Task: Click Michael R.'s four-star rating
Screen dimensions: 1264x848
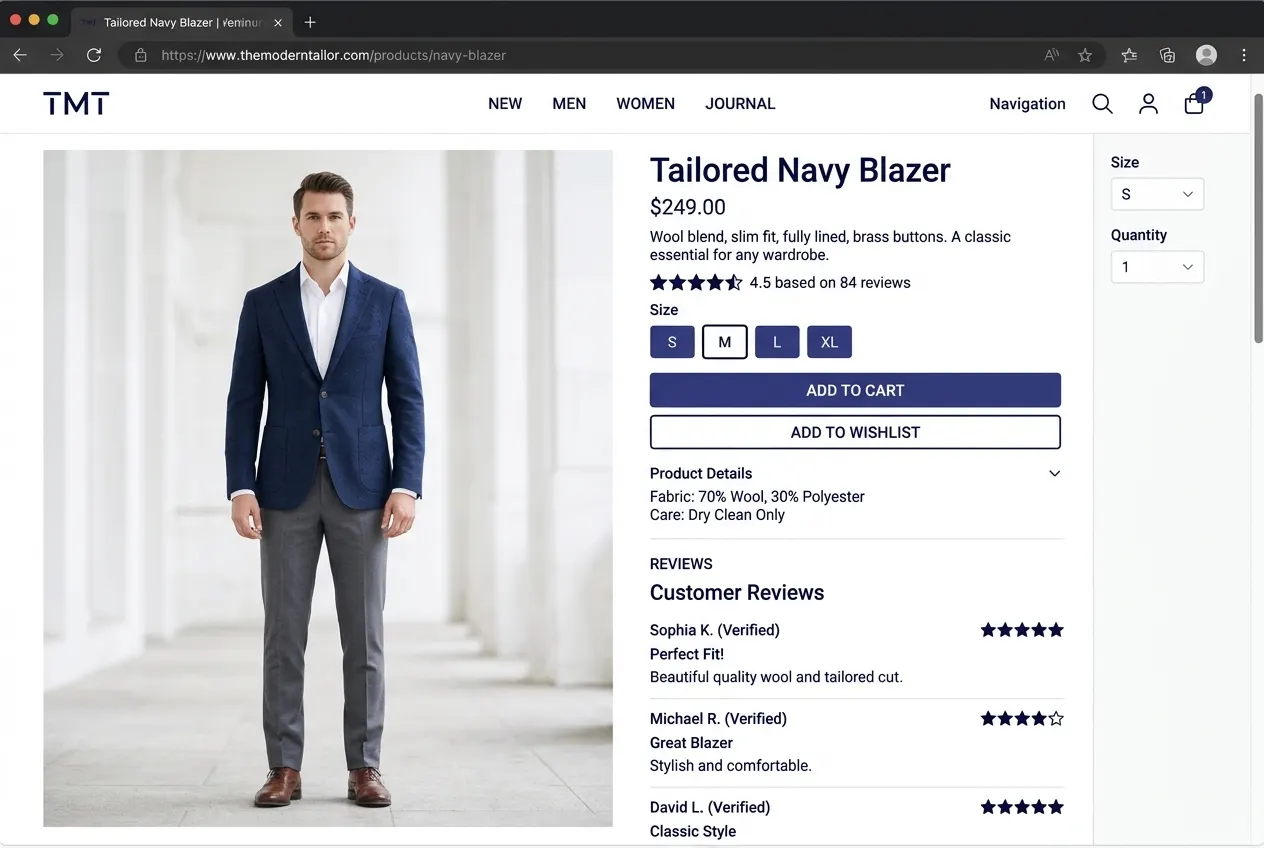Action: point(1022,718)
